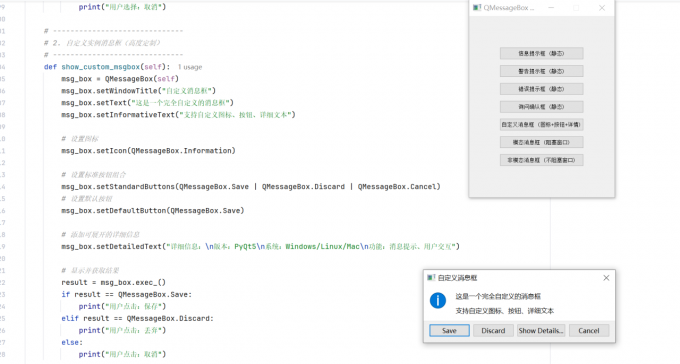Click 自定义消息框 (图标+按钮+详情) button
This screenshot has width=680, height=364.
(x=541, y=125)
